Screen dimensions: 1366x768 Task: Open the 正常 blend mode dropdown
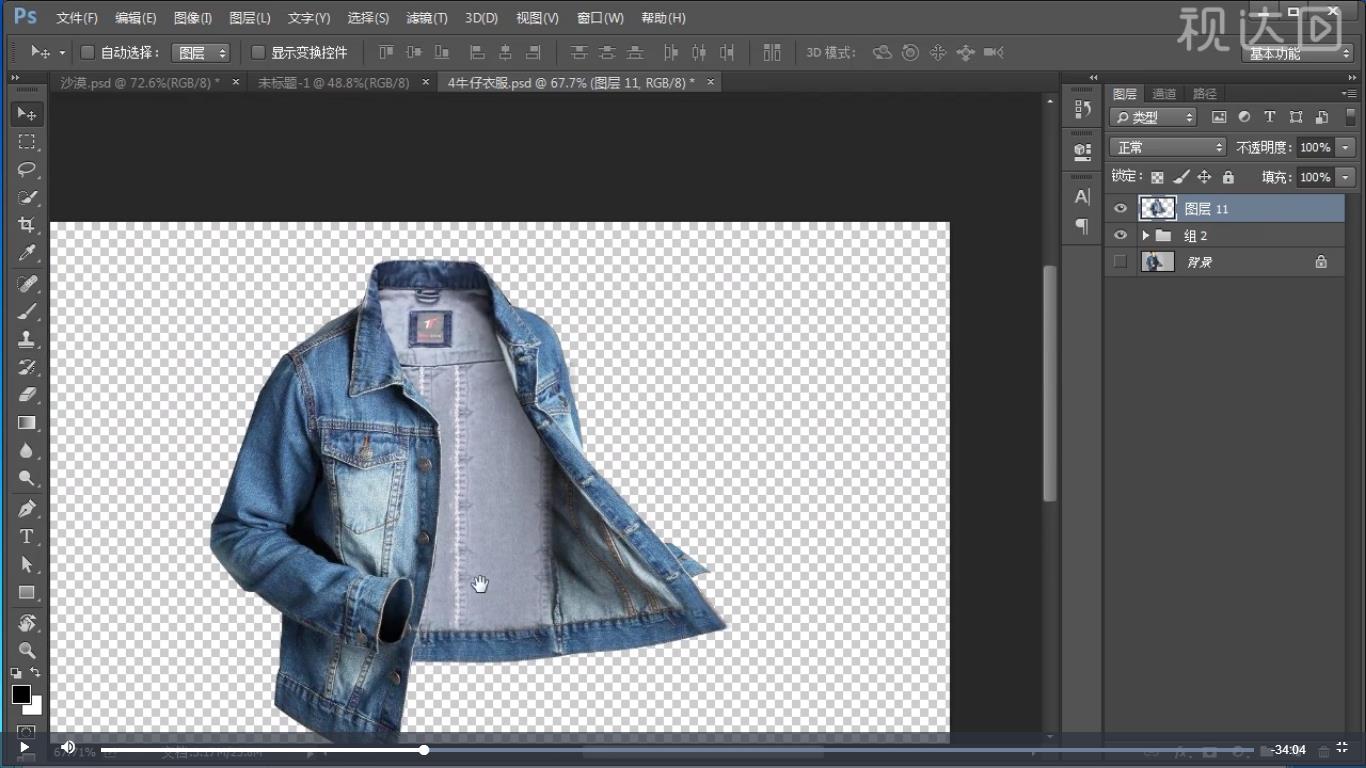pos(1167,147)
